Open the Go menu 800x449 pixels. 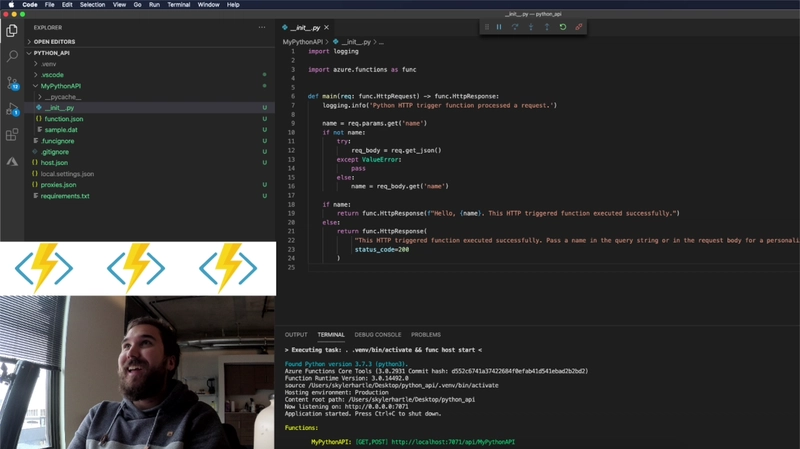tap(137, 5)
